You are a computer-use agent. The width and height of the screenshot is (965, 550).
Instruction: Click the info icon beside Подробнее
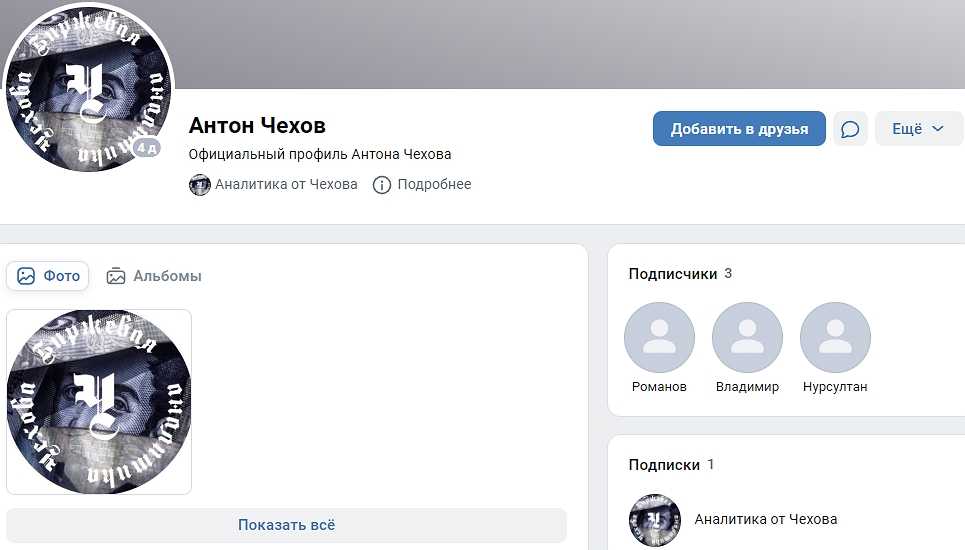click(x=381, y=185)
